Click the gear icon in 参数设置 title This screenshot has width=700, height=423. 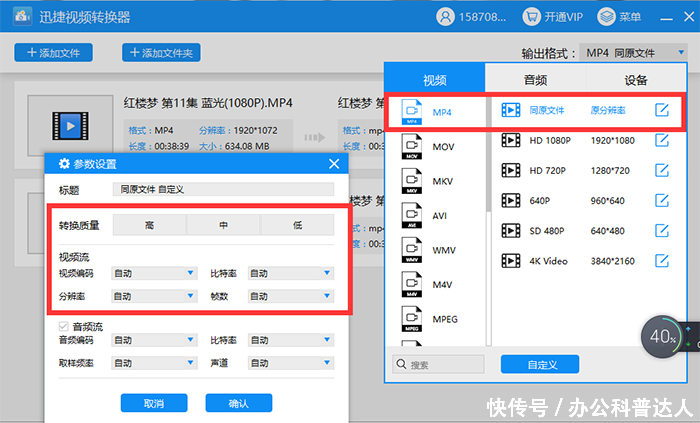64,164
